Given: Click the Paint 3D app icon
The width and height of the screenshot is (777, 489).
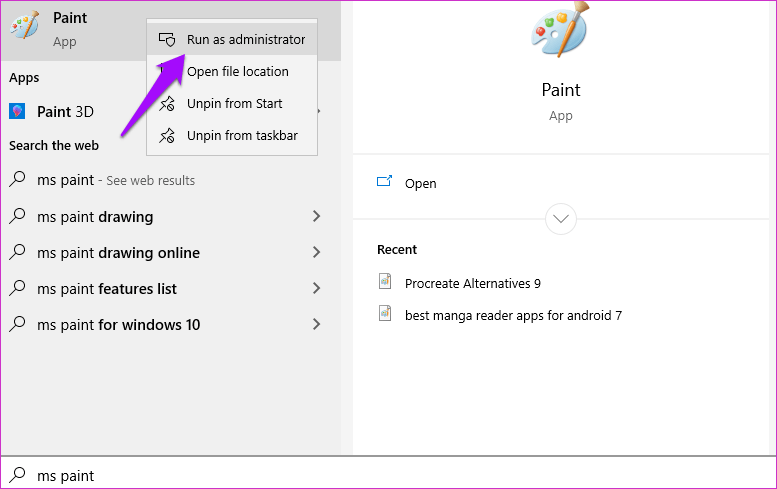Looking at the screenshot, I should click(x=18, y=111).
